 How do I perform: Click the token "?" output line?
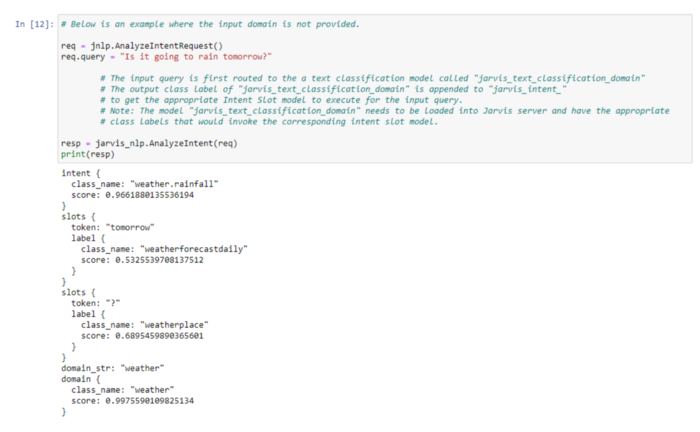click(x=96, y=303)
